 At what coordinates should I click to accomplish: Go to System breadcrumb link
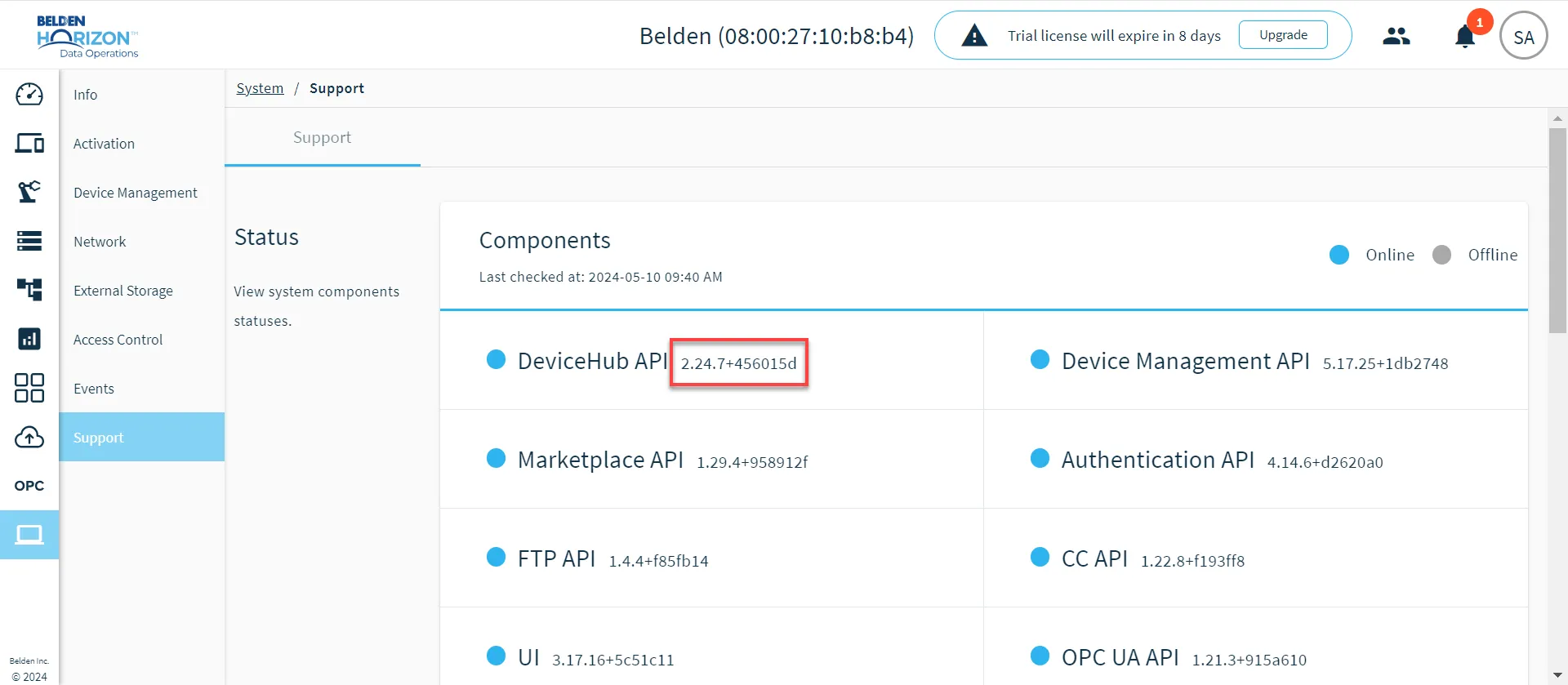coord(260,88)
